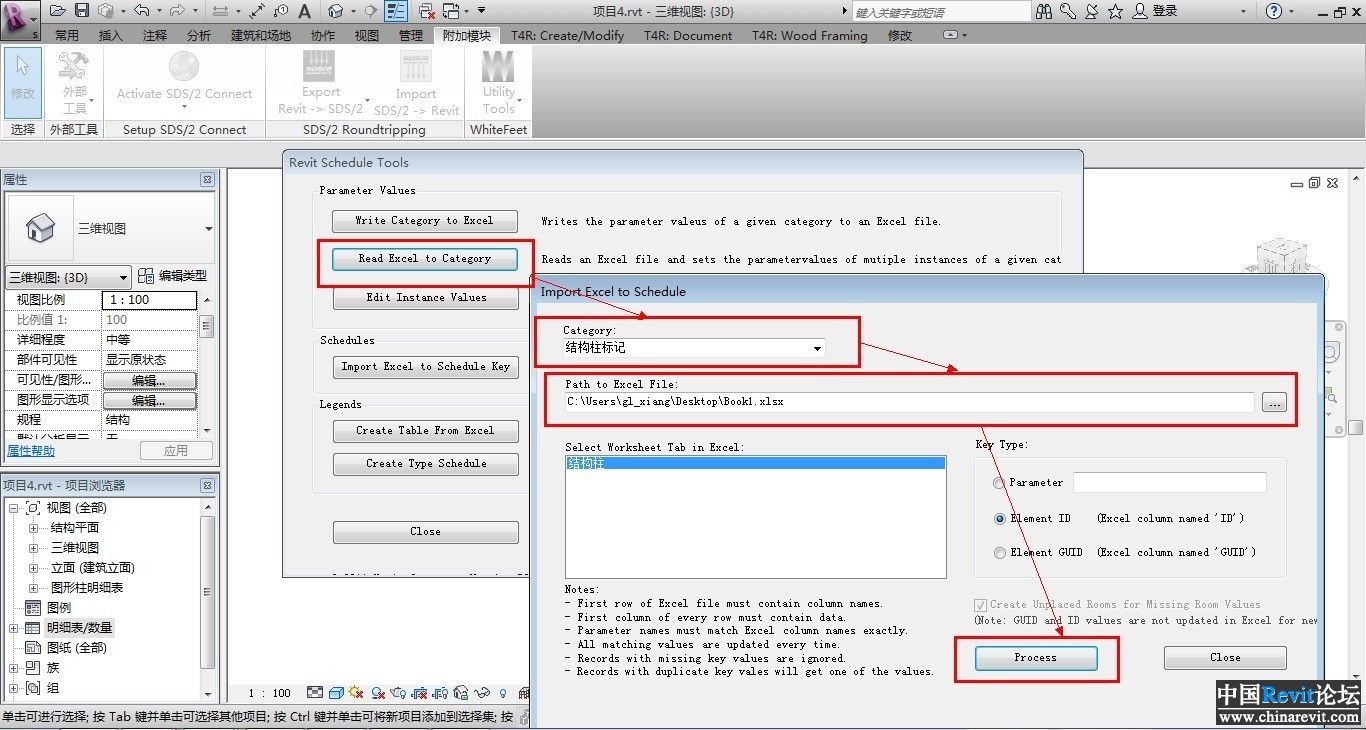Image resolution: width=1366 pixels, height=730 pixels.
Task: Select the Element GUID radio button
Action: point(999,553)
